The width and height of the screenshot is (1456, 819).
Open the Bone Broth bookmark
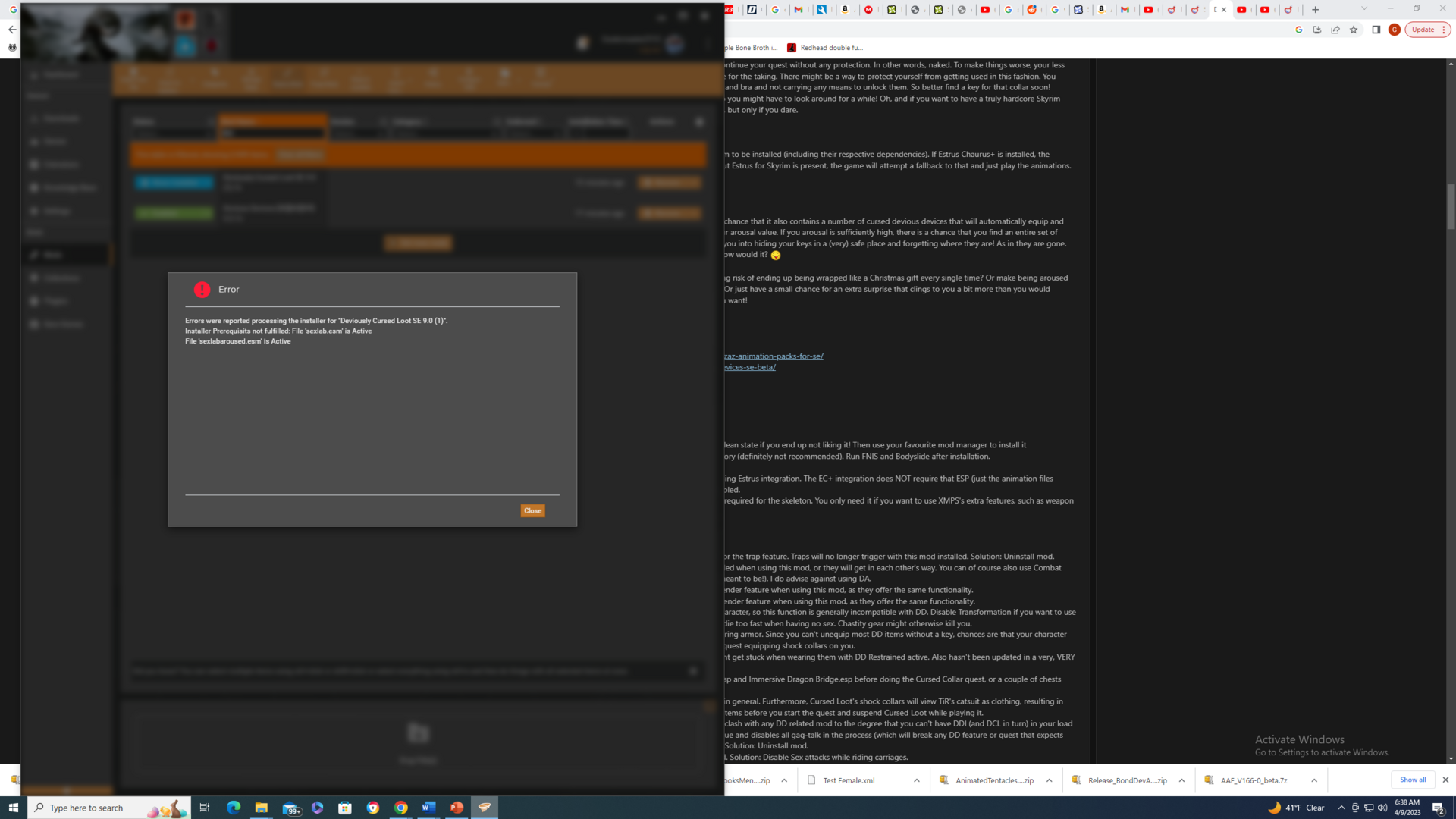click(x=751, y=48)
